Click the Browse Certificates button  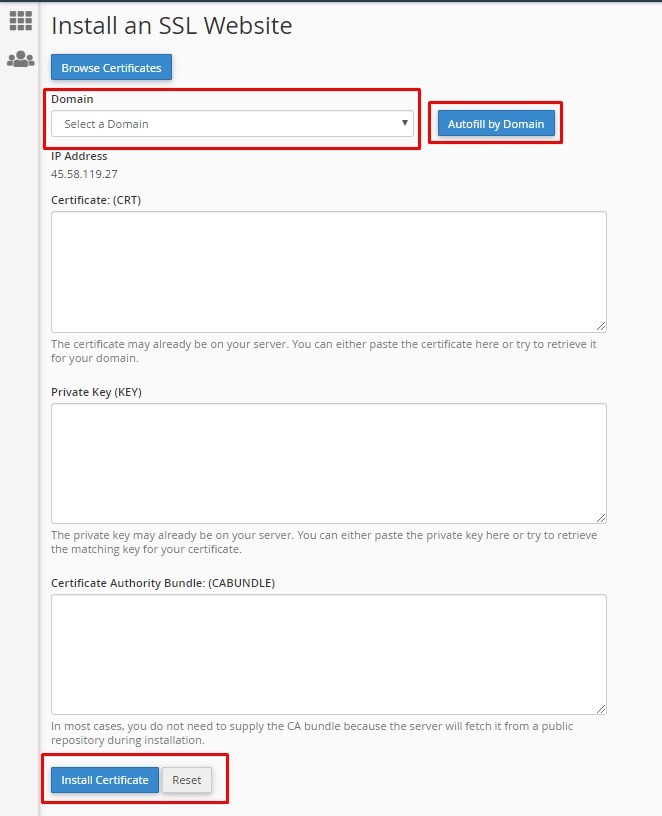coord(110,68)
